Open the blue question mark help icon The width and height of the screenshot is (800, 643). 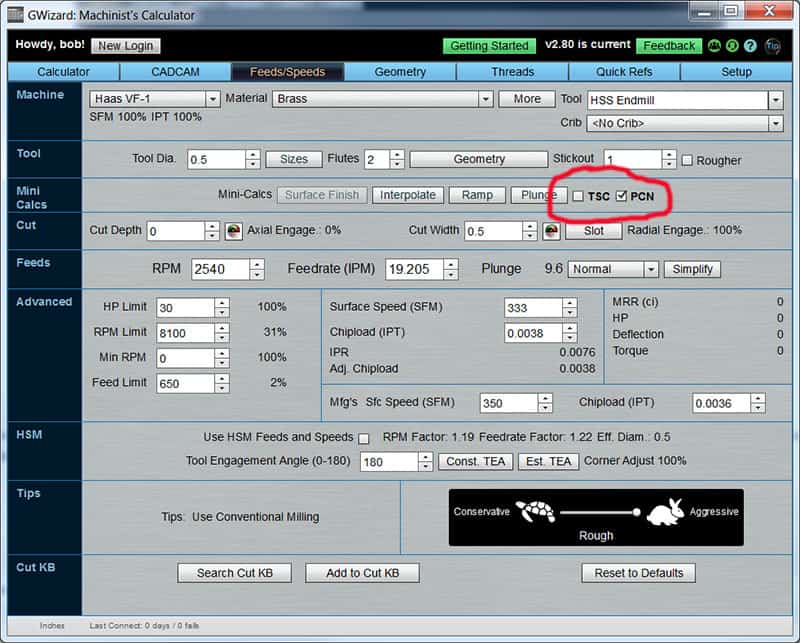pos(750,46)
